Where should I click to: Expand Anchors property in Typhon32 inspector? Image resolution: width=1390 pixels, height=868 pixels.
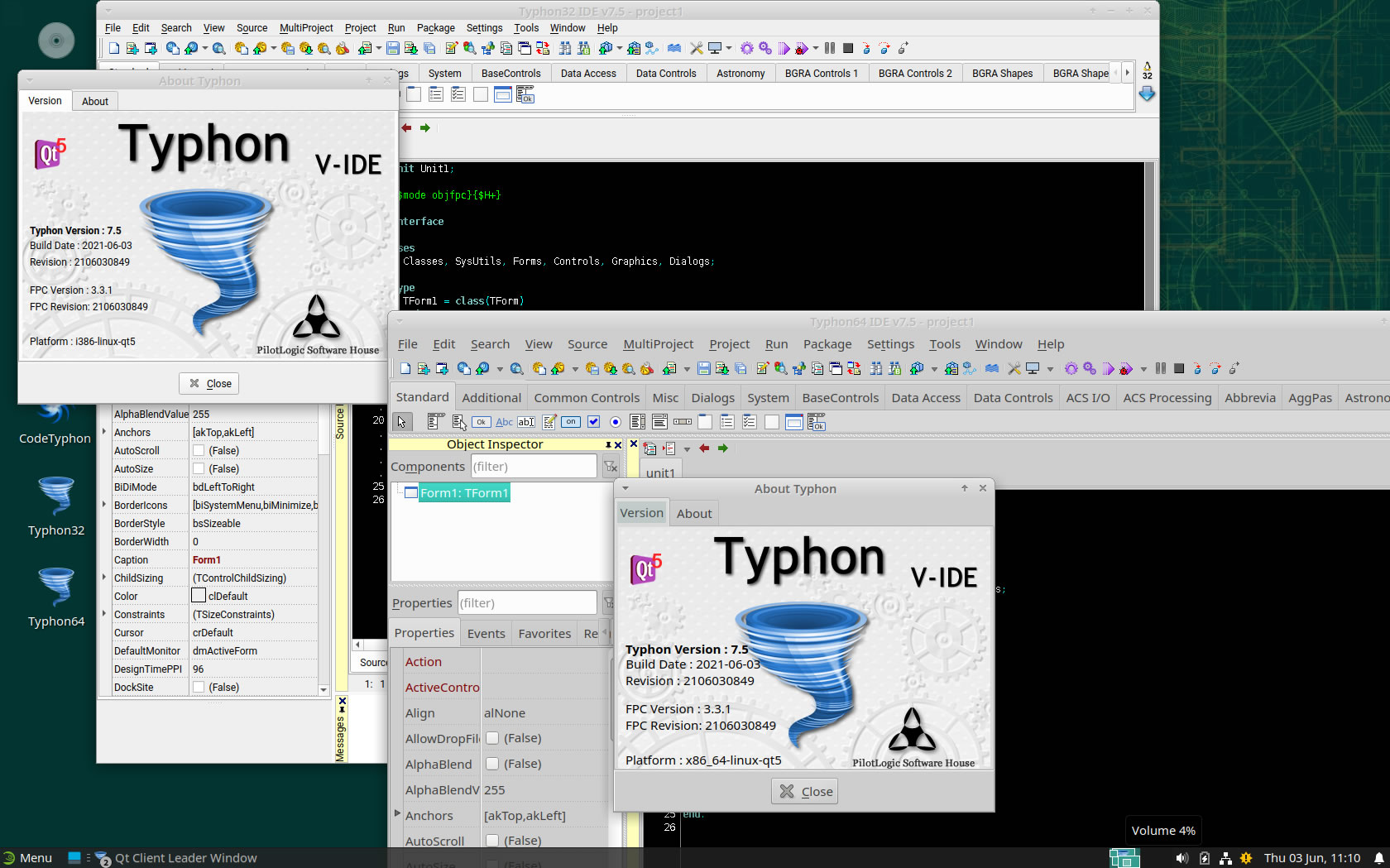click(x=104, y=432)
